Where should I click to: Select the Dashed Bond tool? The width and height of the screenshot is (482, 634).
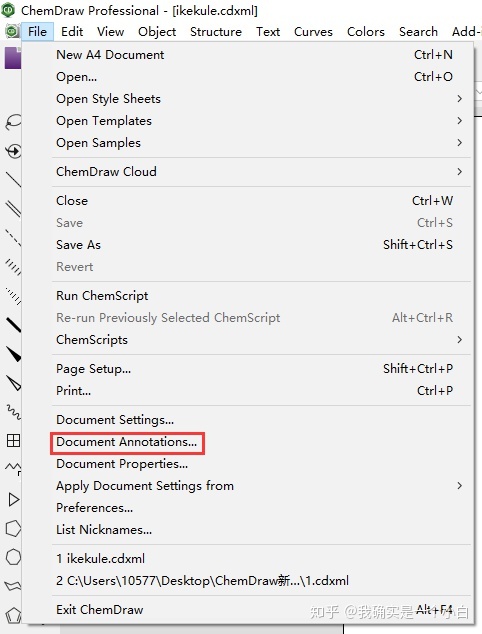click(x=13, y=238)
